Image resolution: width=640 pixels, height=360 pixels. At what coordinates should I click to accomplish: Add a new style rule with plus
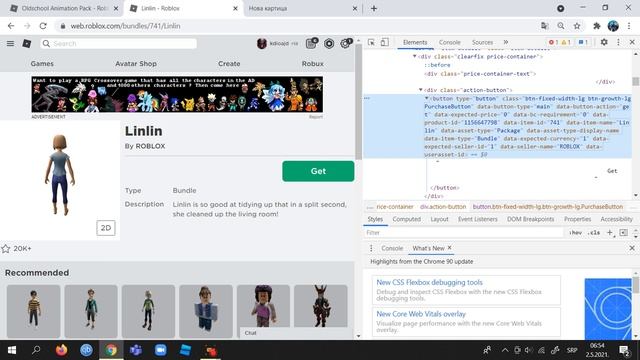(x=609, y=232)
